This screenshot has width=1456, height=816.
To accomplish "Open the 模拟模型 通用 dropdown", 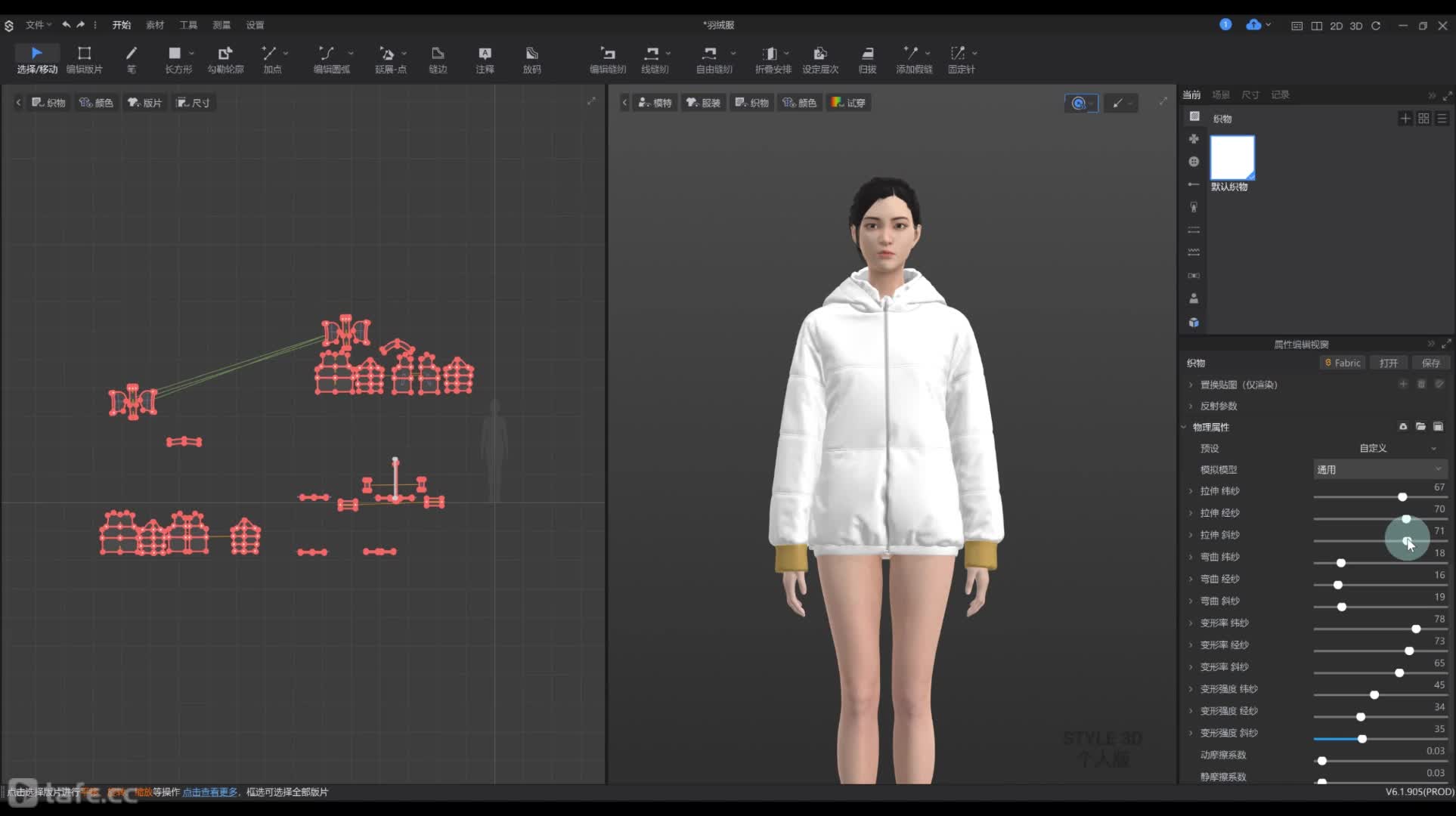I will (x=1380, y=470).
